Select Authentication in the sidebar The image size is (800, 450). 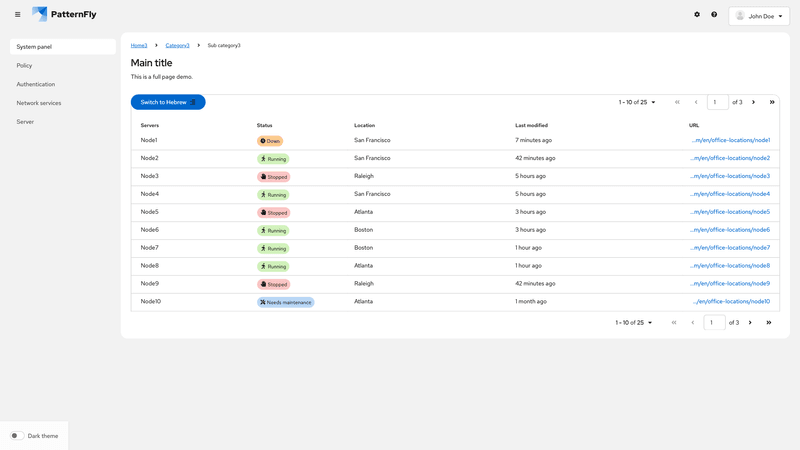pos(36,84)
